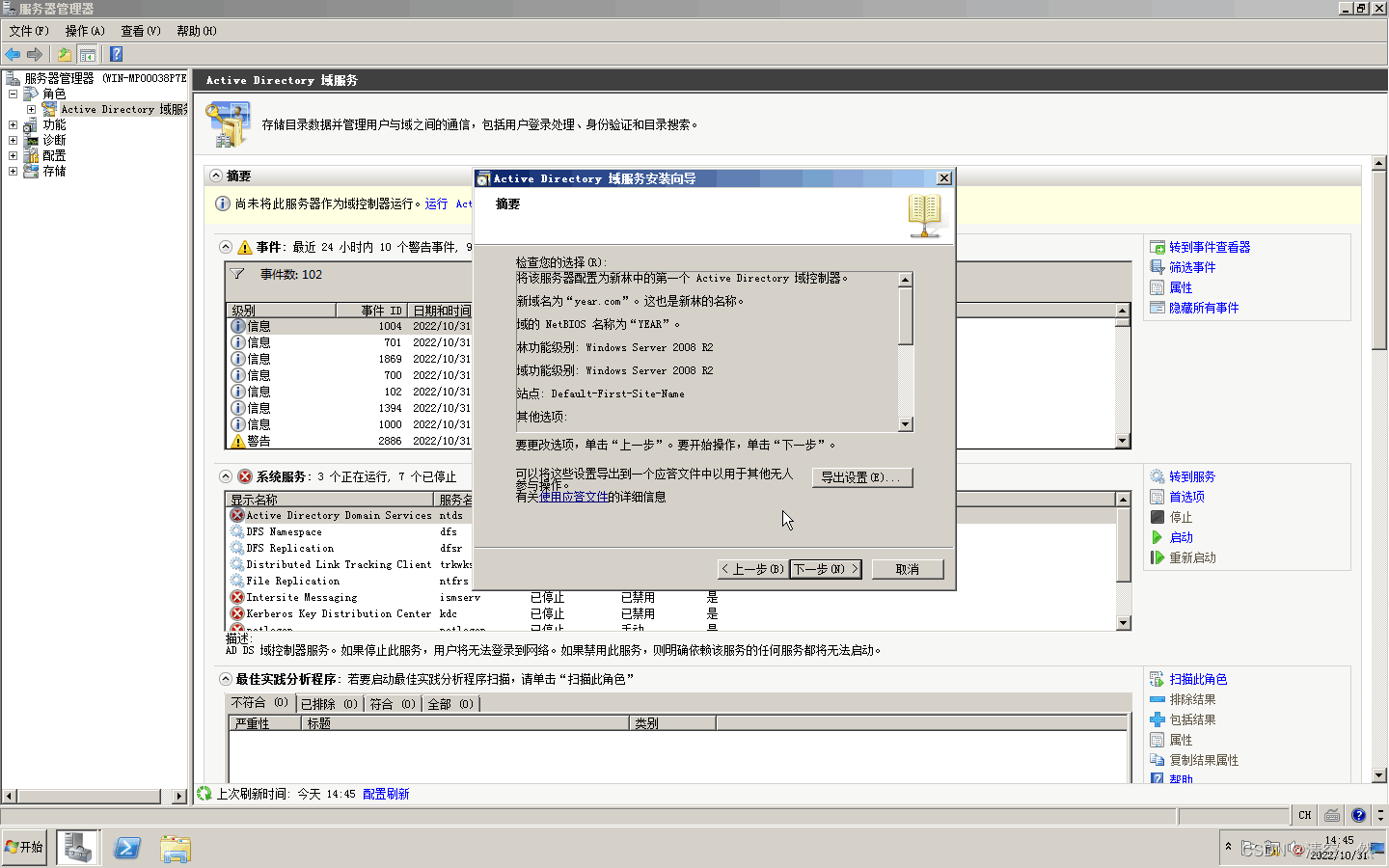Click the Up one level toolbar icon
Image resolution: width=1389 pixels, height=868 pixels.
[65, 54]
